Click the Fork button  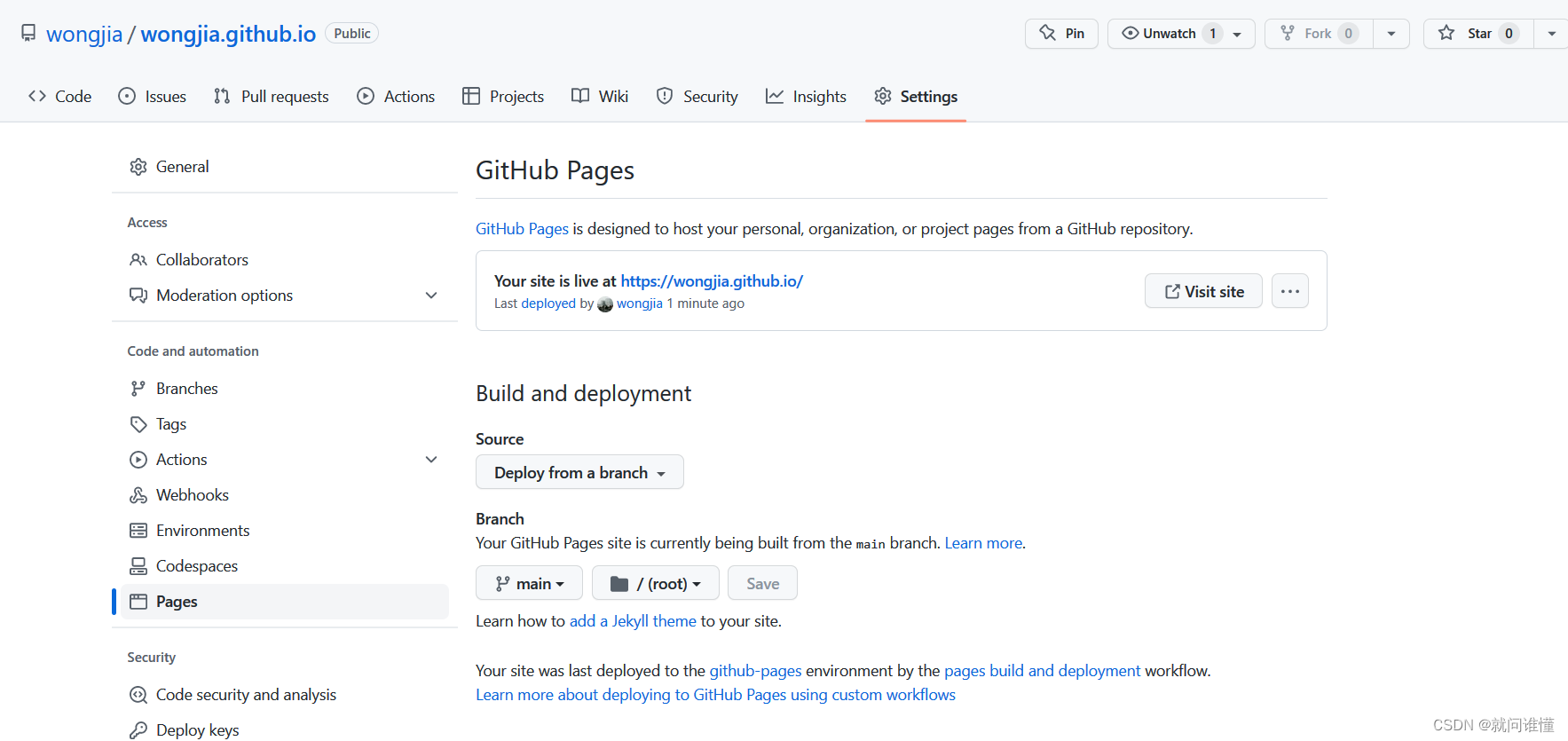coord(1319,34)
